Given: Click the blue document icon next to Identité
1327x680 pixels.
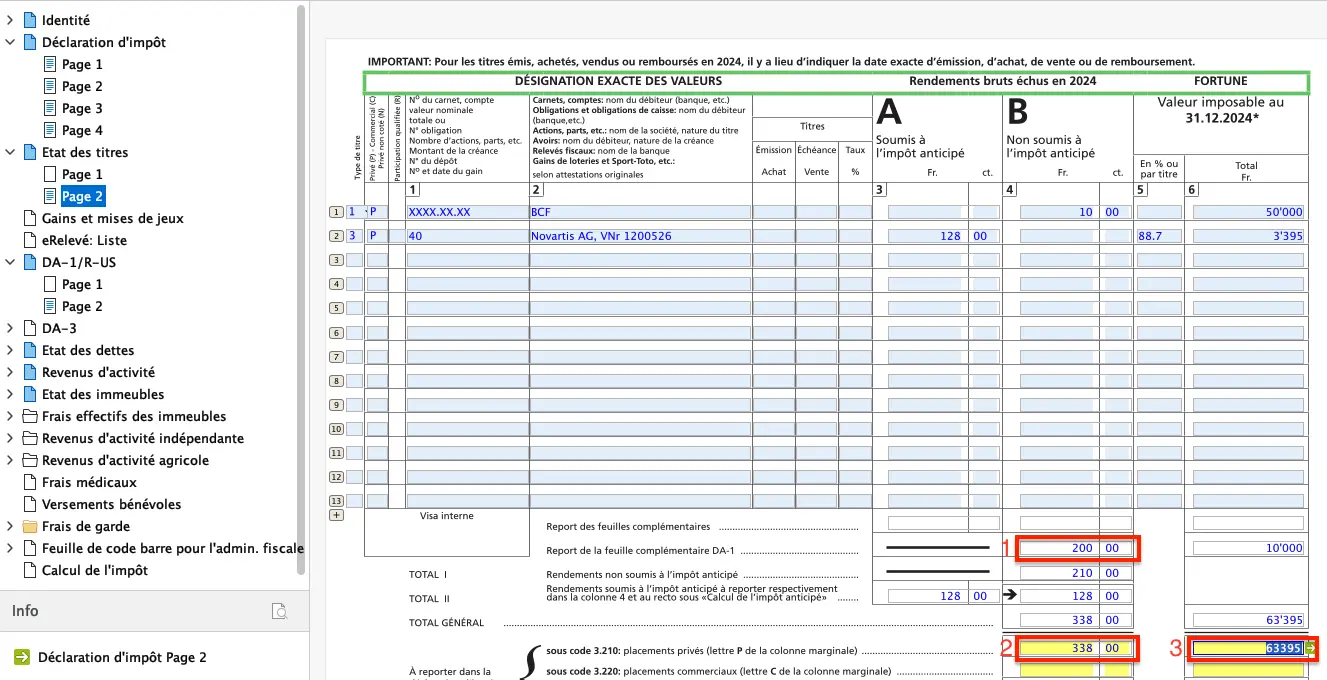Looking at the screenshot, I should coord(29,20).
